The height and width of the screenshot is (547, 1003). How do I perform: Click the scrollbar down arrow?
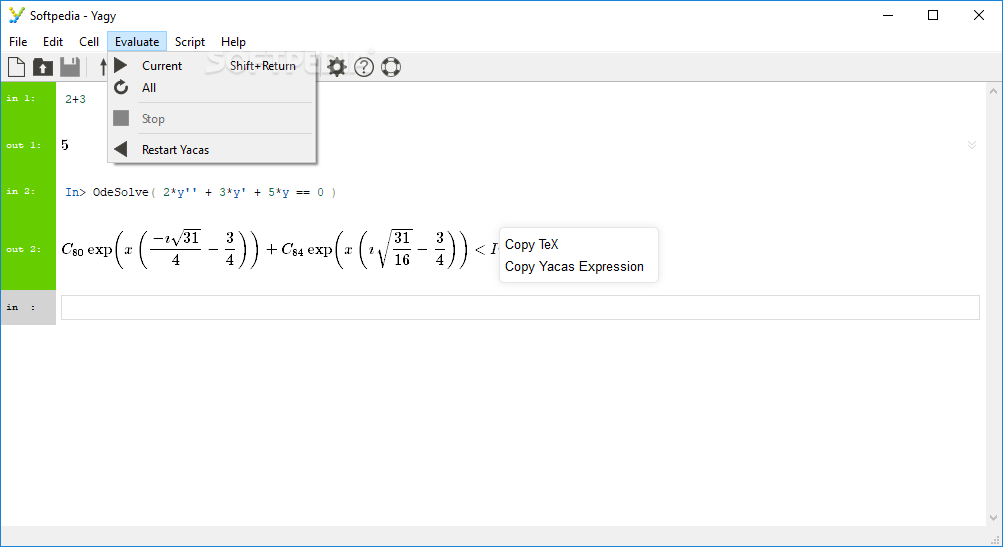[993, 518]
